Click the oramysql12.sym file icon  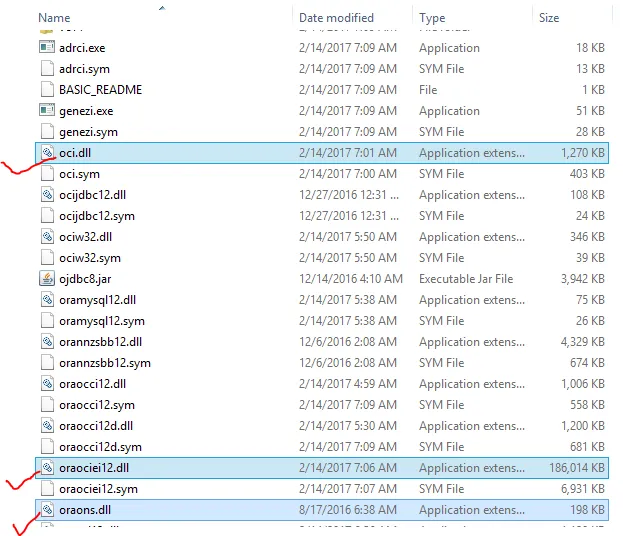(47, 321)
